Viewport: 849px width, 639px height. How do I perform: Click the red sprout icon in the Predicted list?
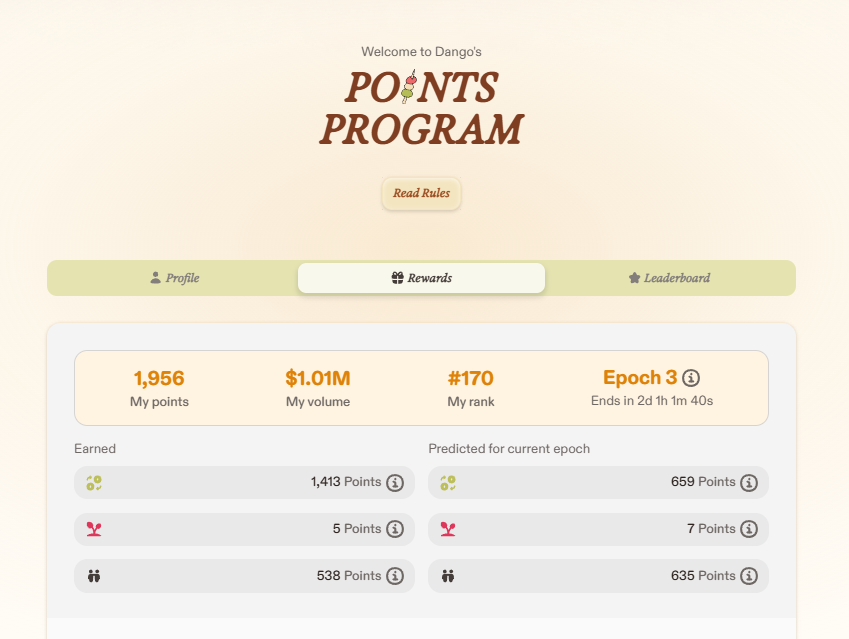(448, 529)
